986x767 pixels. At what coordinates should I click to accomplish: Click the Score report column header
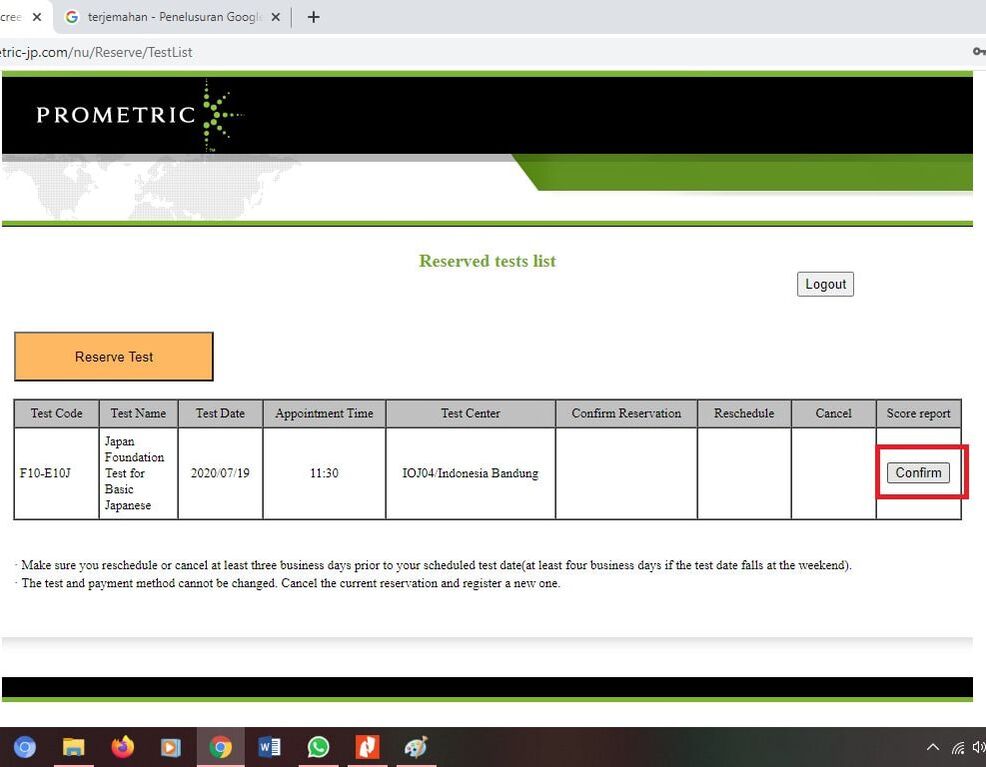(x=918, y=413)
